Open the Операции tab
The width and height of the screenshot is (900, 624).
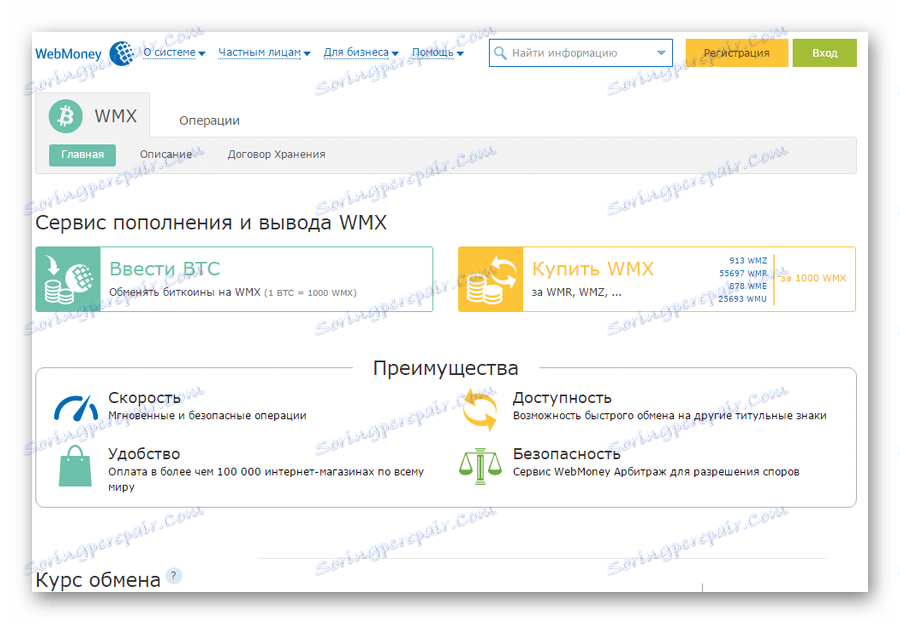click(x=209, y=121)
